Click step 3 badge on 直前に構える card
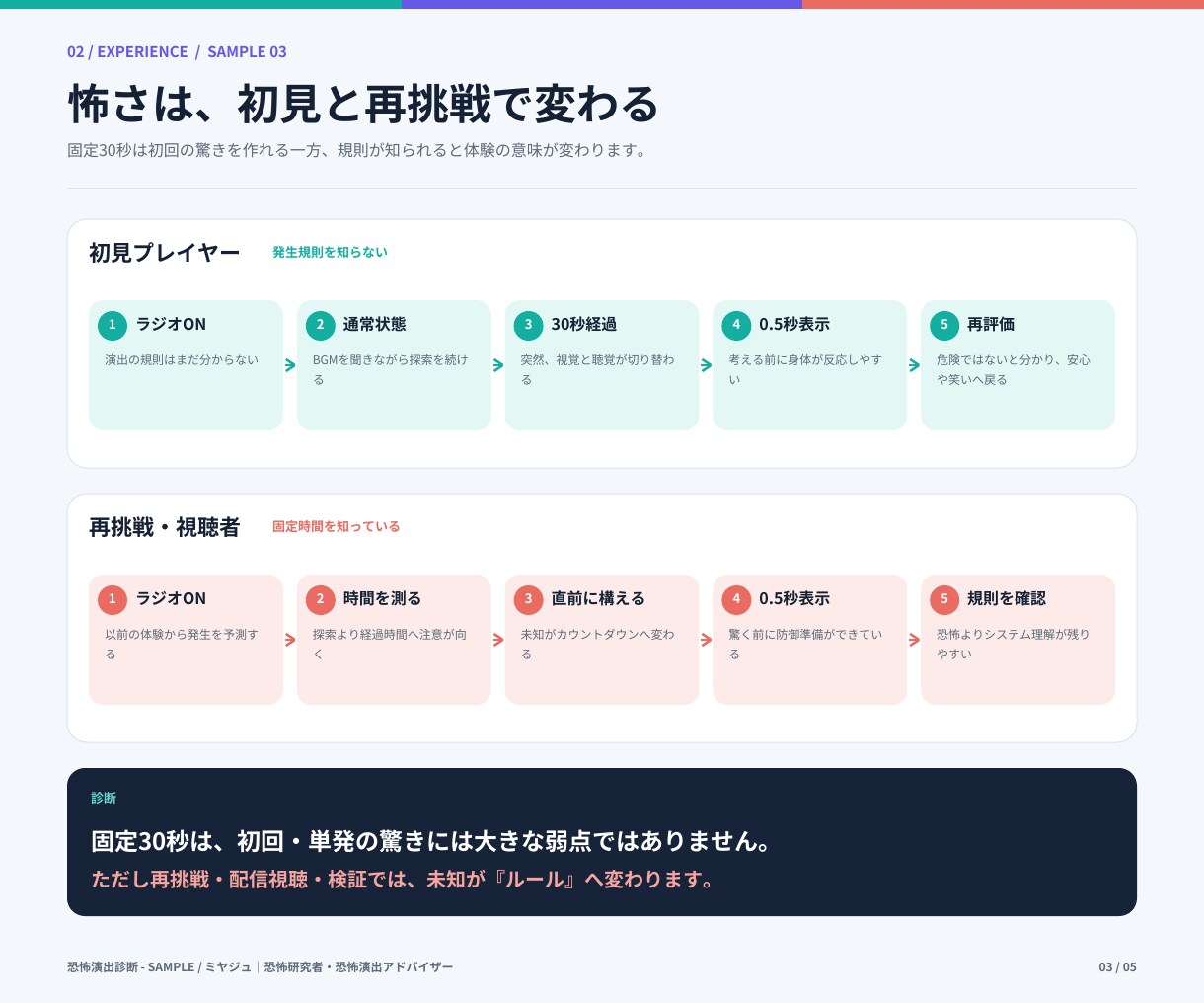This screenshot has width=1204, height=1003. [x=528, y=599]
